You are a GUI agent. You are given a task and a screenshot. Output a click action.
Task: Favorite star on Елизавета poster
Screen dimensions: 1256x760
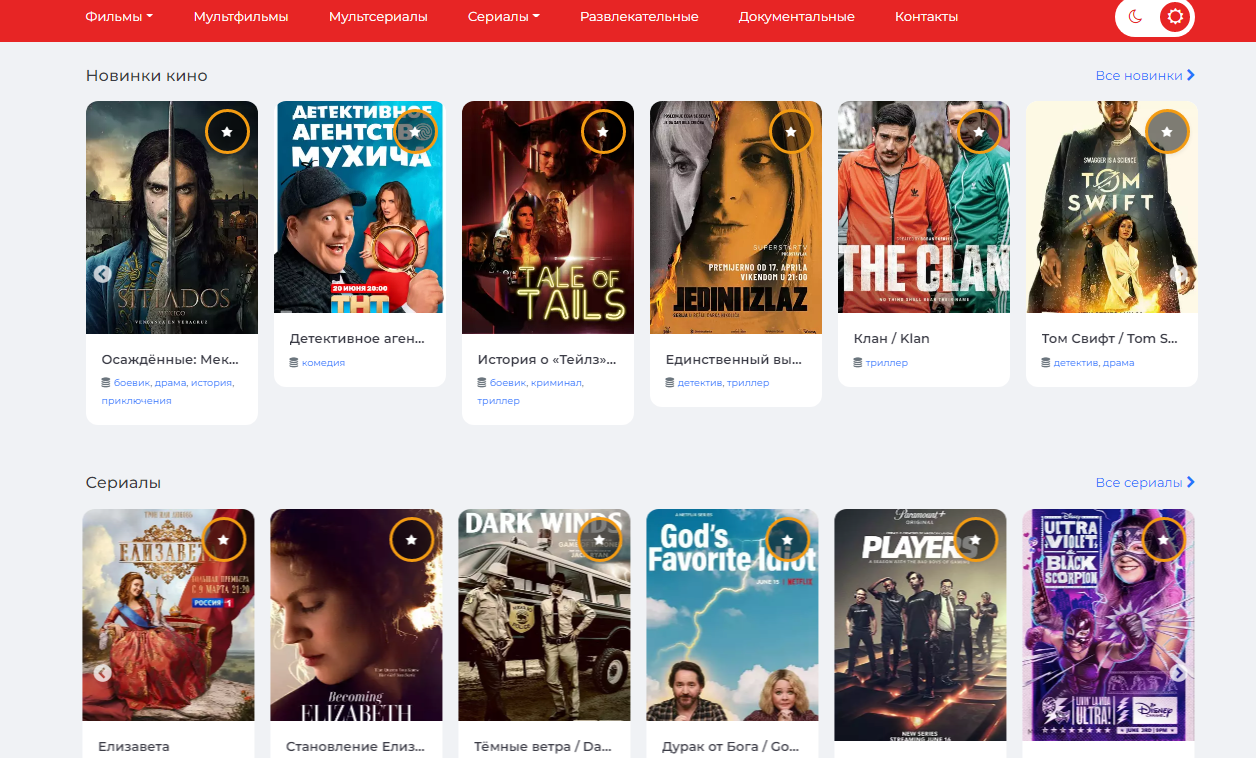click(x=224, y=539)
